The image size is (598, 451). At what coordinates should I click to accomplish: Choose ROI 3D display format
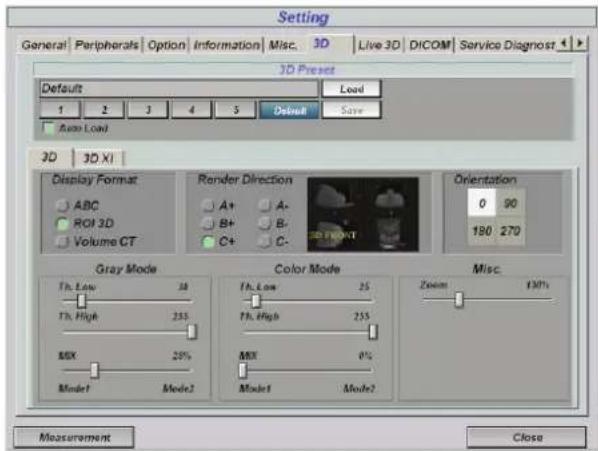[x=62, y=224]
